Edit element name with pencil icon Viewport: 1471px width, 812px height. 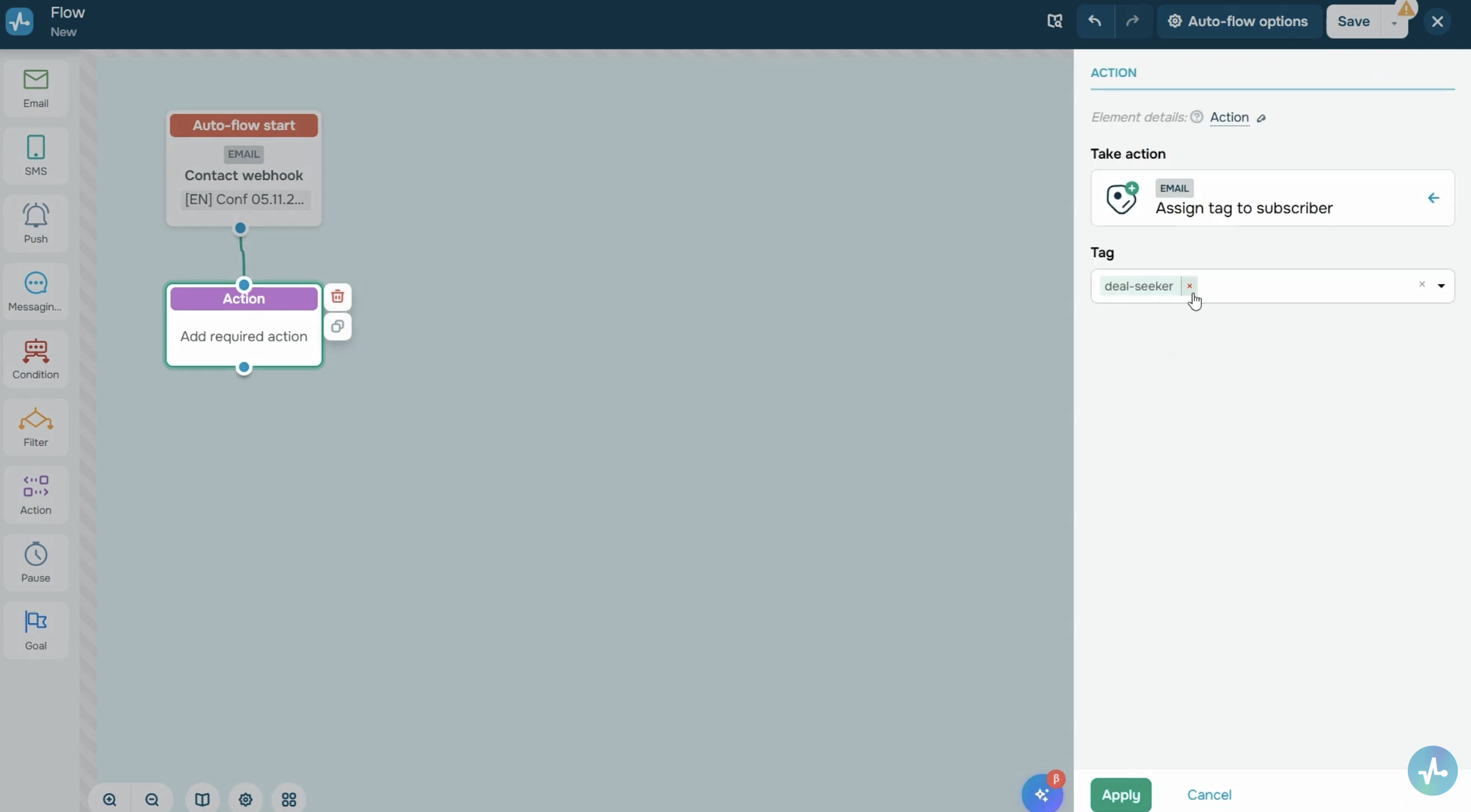1261,118
